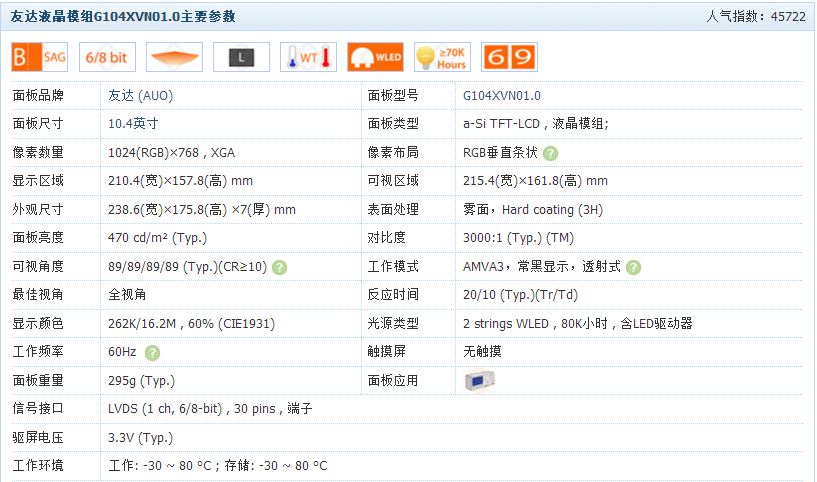This screenshot has height=482, width=817.
Task: Click the orange WLED backlight icon
Action: (x=375, y=57)
